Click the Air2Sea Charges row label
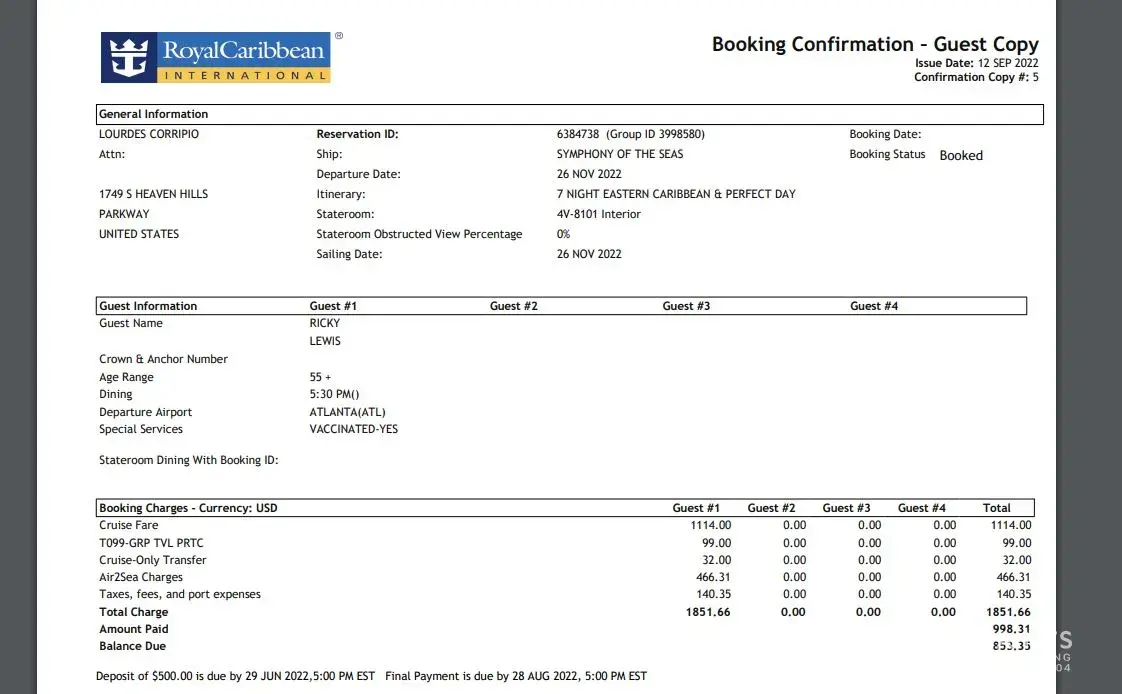This screenshot has height=694, width=1122. pyautogui.click(x=141, y=577)
